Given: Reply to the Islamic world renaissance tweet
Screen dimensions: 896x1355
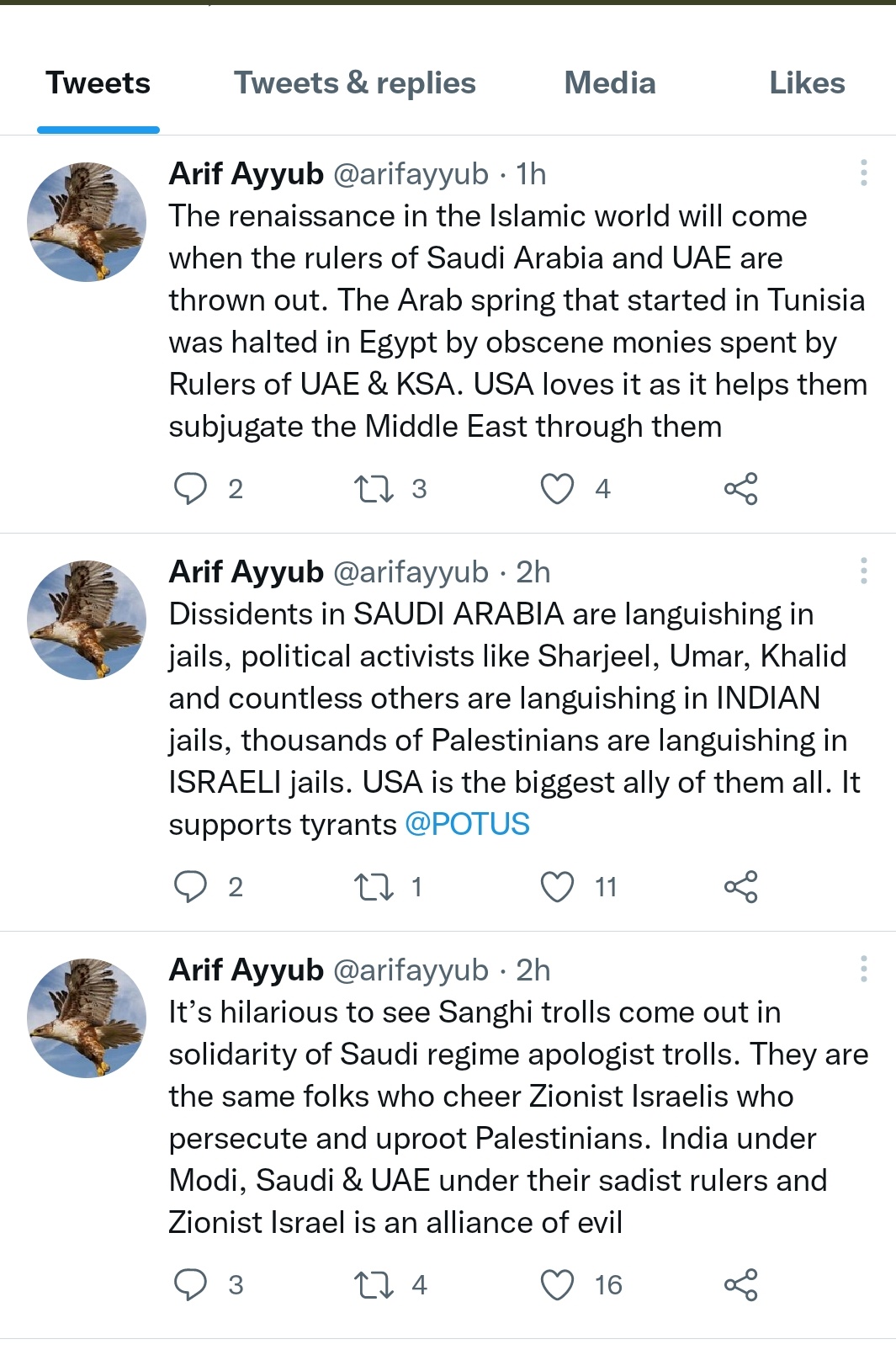Looking at the screenshot, I should (x=190, y=488).
